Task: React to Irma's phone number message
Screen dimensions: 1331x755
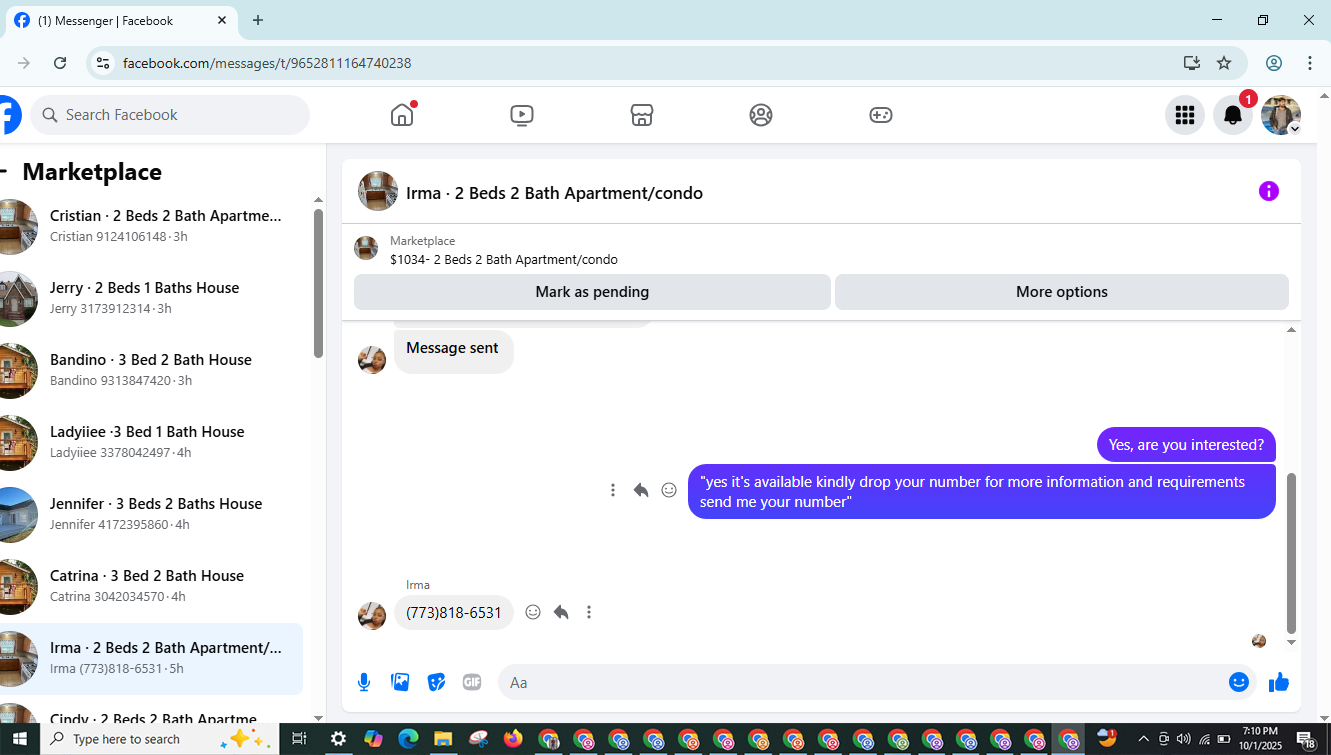Action: tap(533, 612)
